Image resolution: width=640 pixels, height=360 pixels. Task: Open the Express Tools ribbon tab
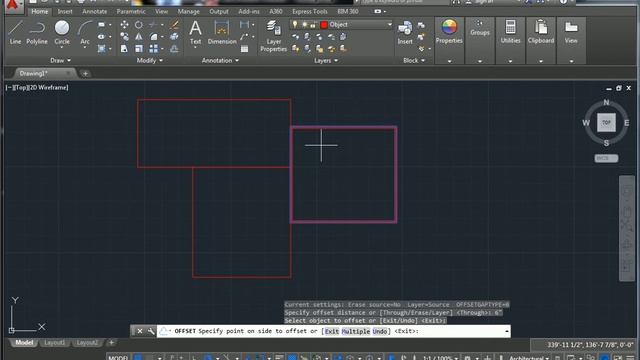coord(309,11)
